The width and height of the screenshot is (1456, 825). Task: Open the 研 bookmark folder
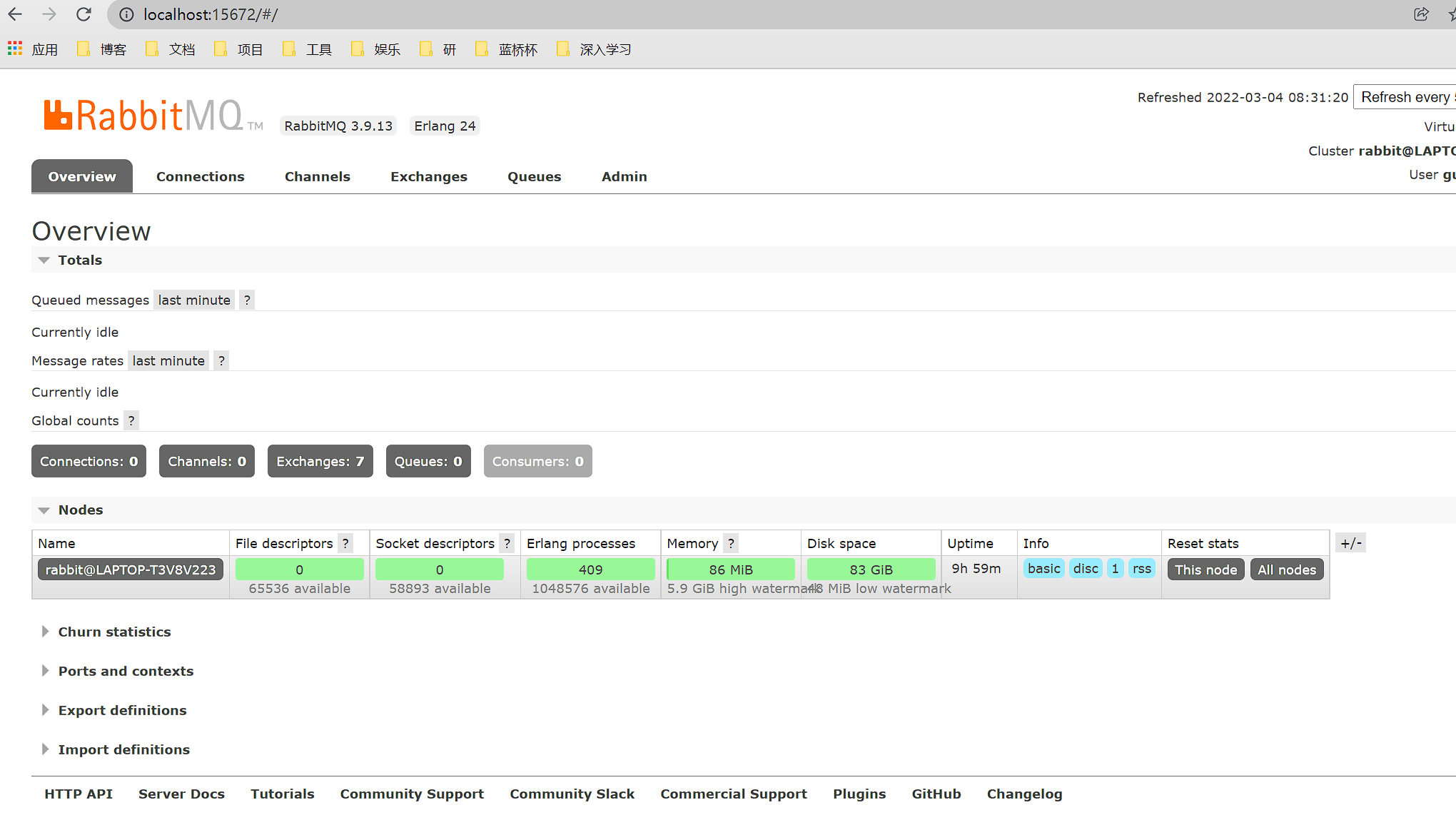(x=438, y=49)
